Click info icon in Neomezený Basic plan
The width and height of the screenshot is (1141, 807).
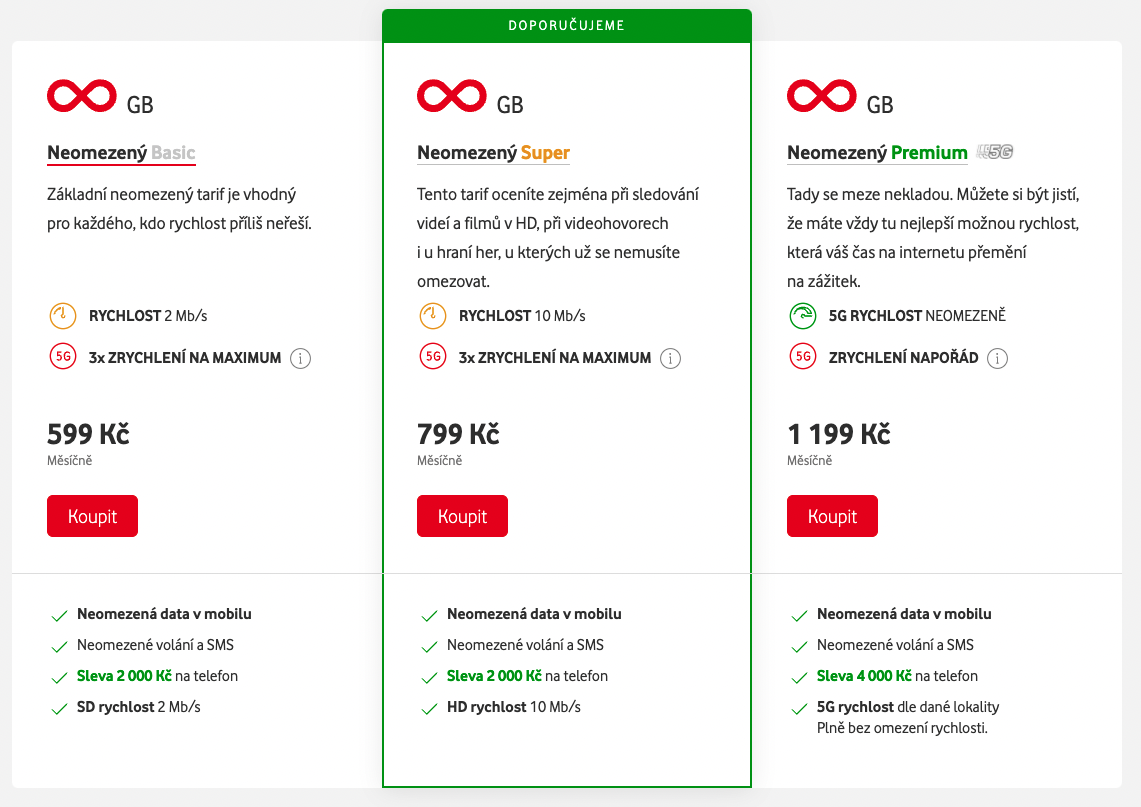tap(300, 358)
